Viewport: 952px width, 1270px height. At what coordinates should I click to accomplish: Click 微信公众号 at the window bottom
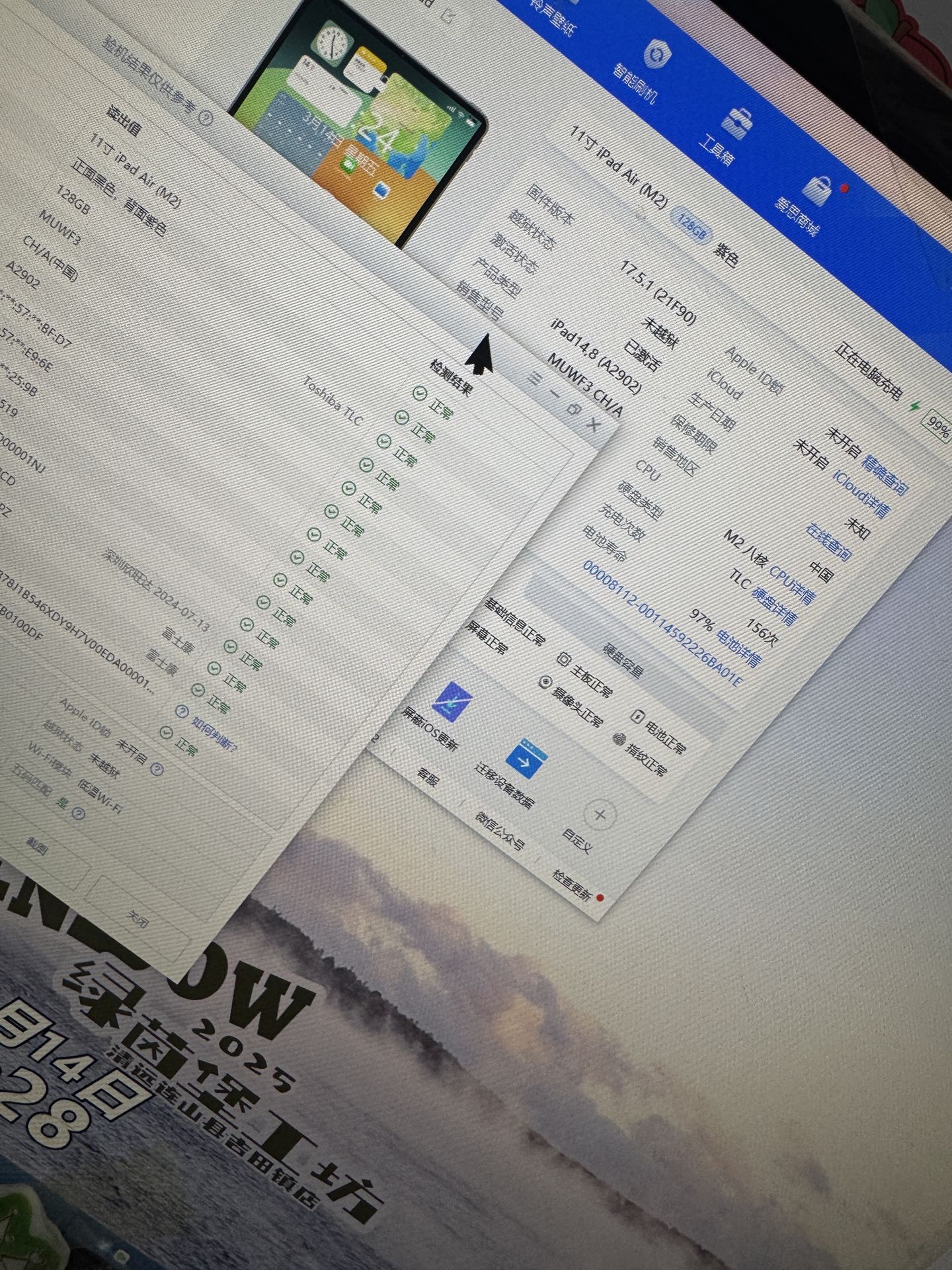click(500, 830)
